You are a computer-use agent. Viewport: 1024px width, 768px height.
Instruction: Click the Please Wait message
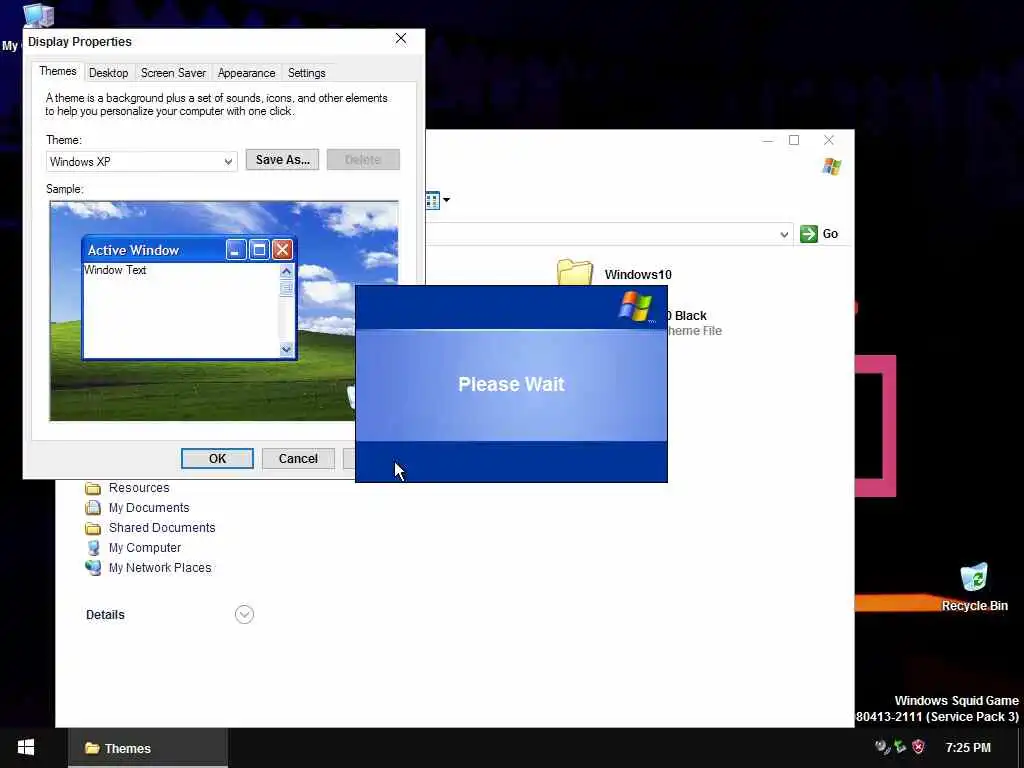point(511,384)
